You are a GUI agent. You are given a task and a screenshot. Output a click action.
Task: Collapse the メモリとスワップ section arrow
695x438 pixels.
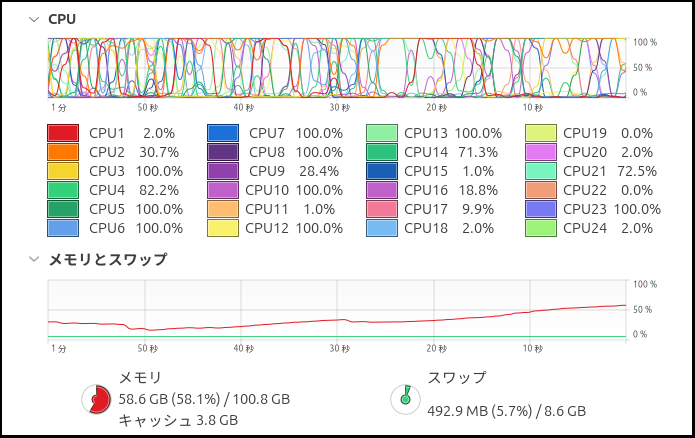click(35, 259)
